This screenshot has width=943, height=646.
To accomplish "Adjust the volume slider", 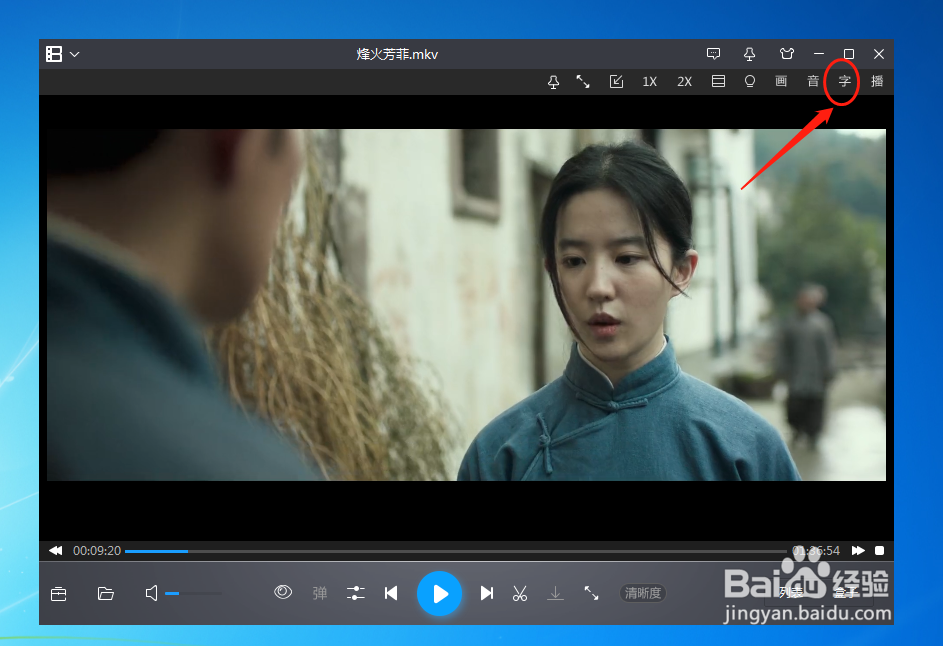I will [x=193, y=594].
